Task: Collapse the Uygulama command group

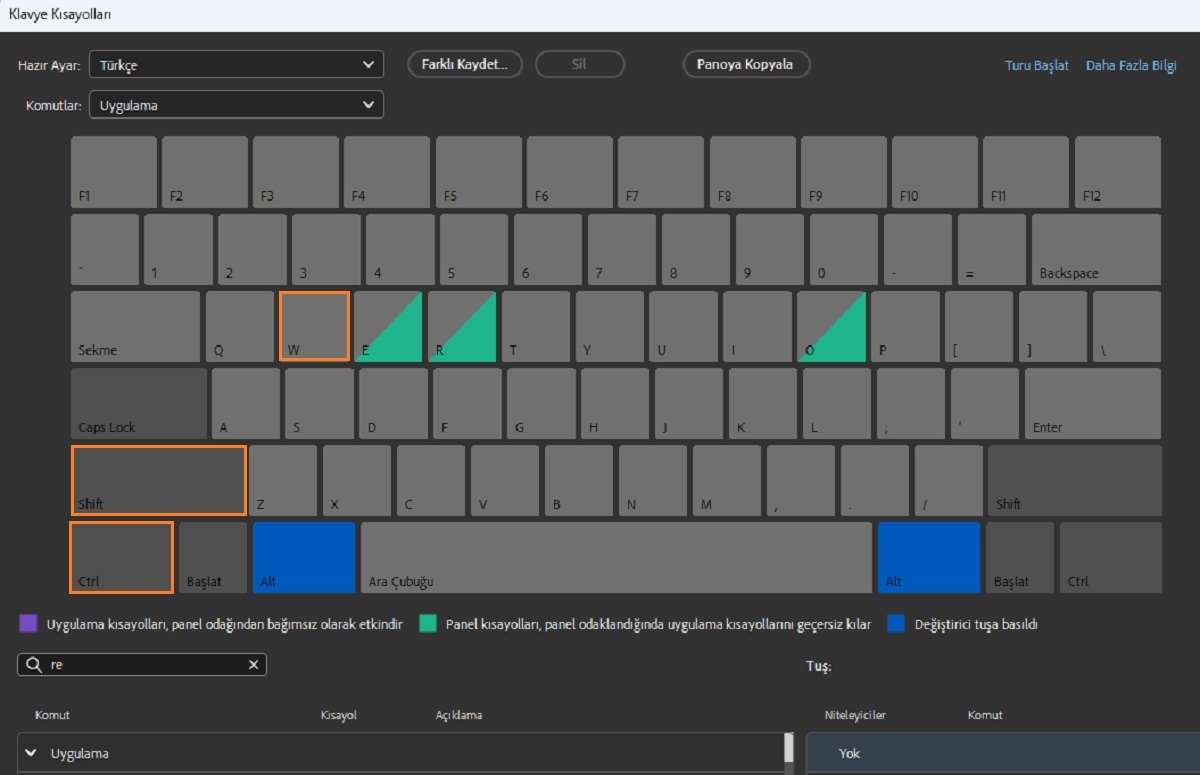Action: click(31, 754)
